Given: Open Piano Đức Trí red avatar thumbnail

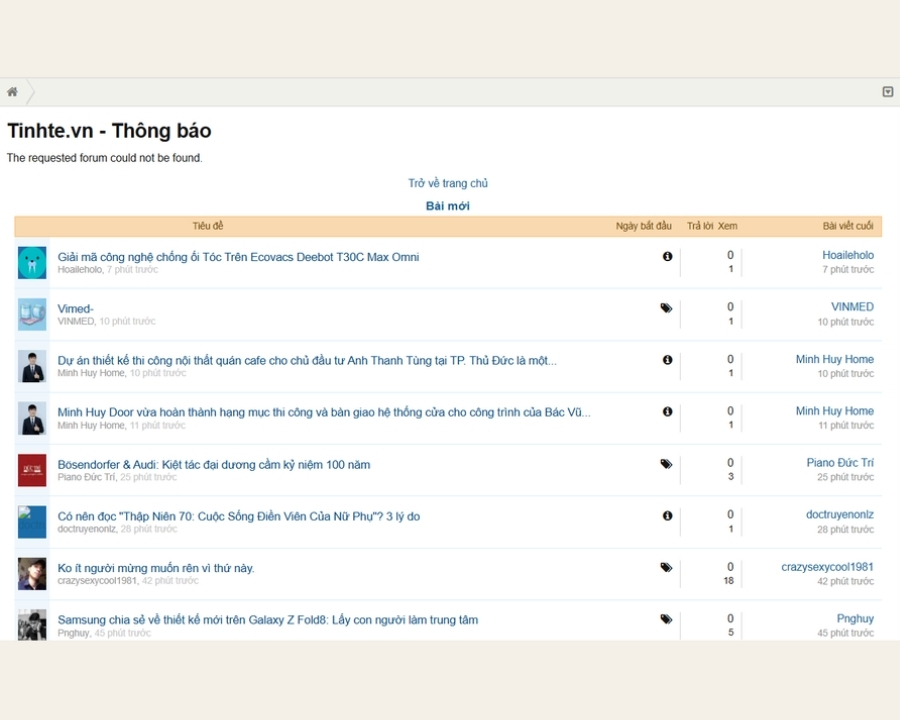Looking at the screenshot, I should coord(32,470).
